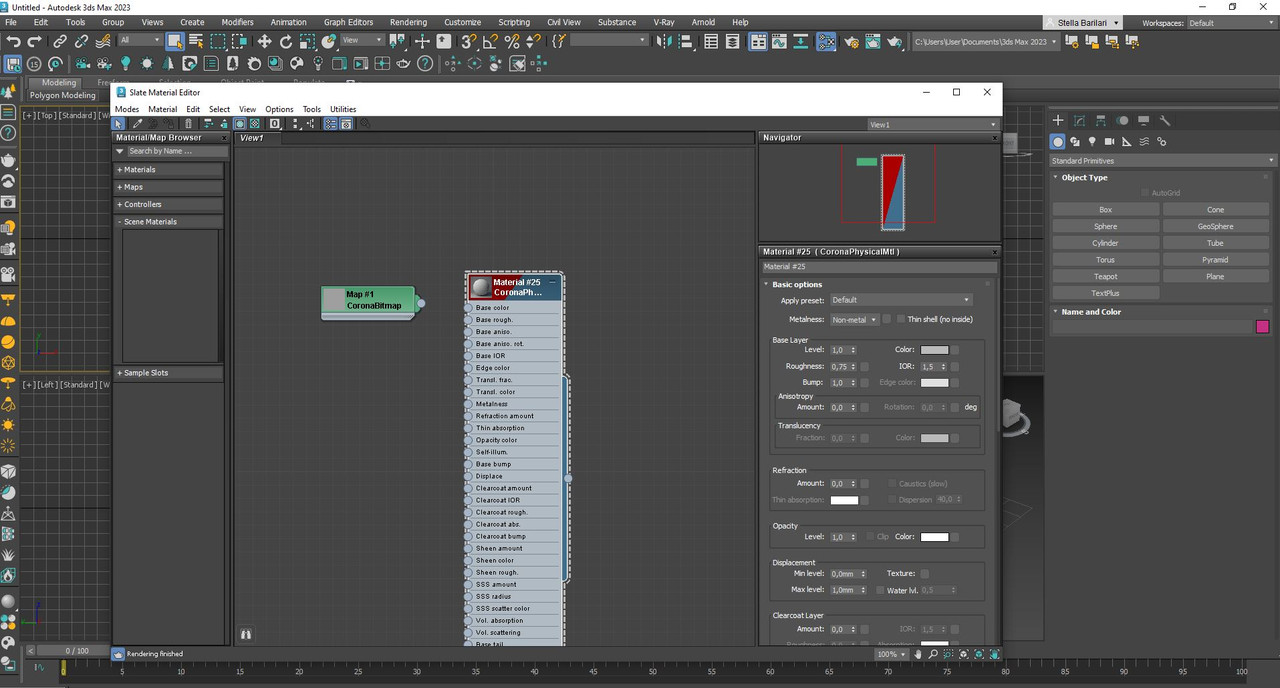
Task: Click the Delete Selected trash icon in Slate
Action: coord(189,124)
